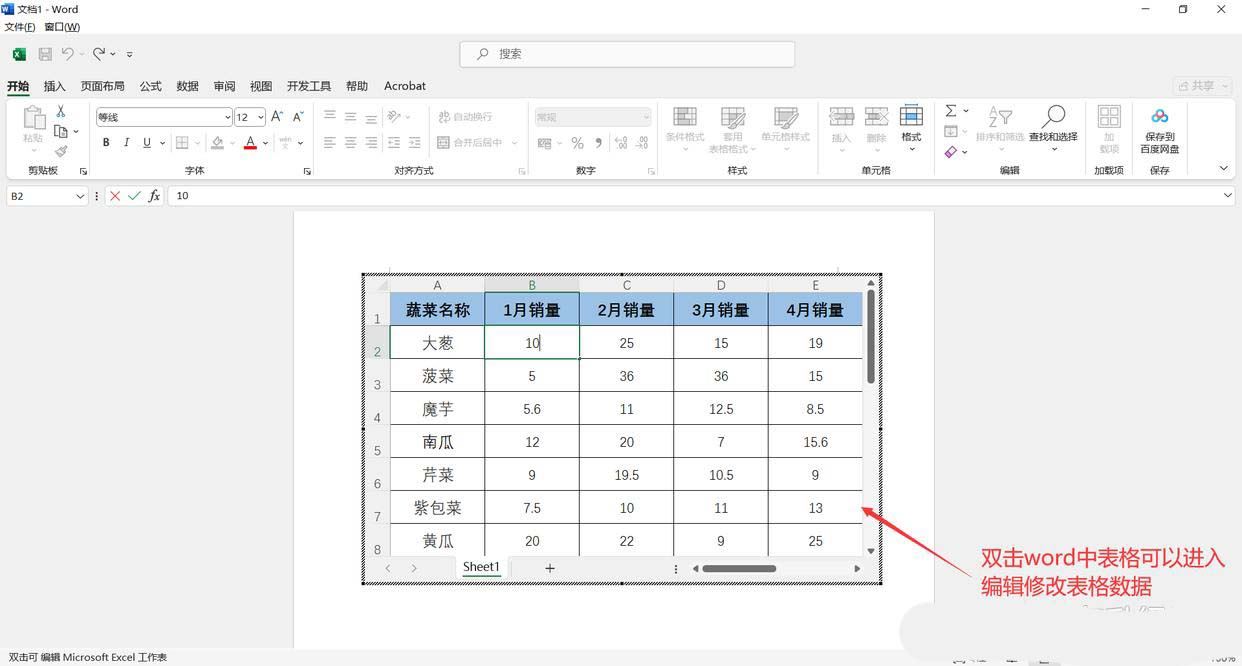Open the underline style dropdown arrow
Screen dimensions: 1242x666
pyautogui.click(x=161, y=143)
